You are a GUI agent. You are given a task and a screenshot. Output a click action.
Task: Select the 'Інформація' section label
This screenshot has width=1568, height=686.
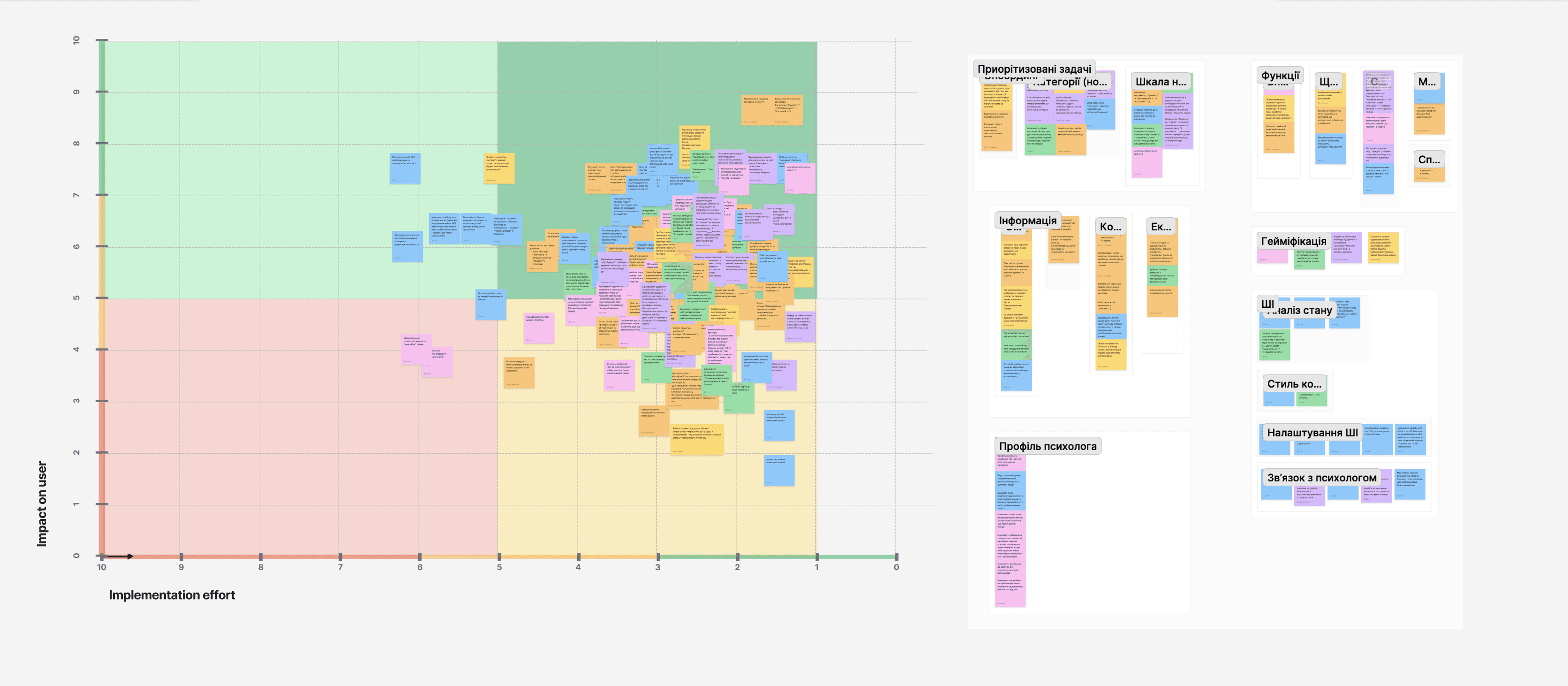click(1027, 221)
